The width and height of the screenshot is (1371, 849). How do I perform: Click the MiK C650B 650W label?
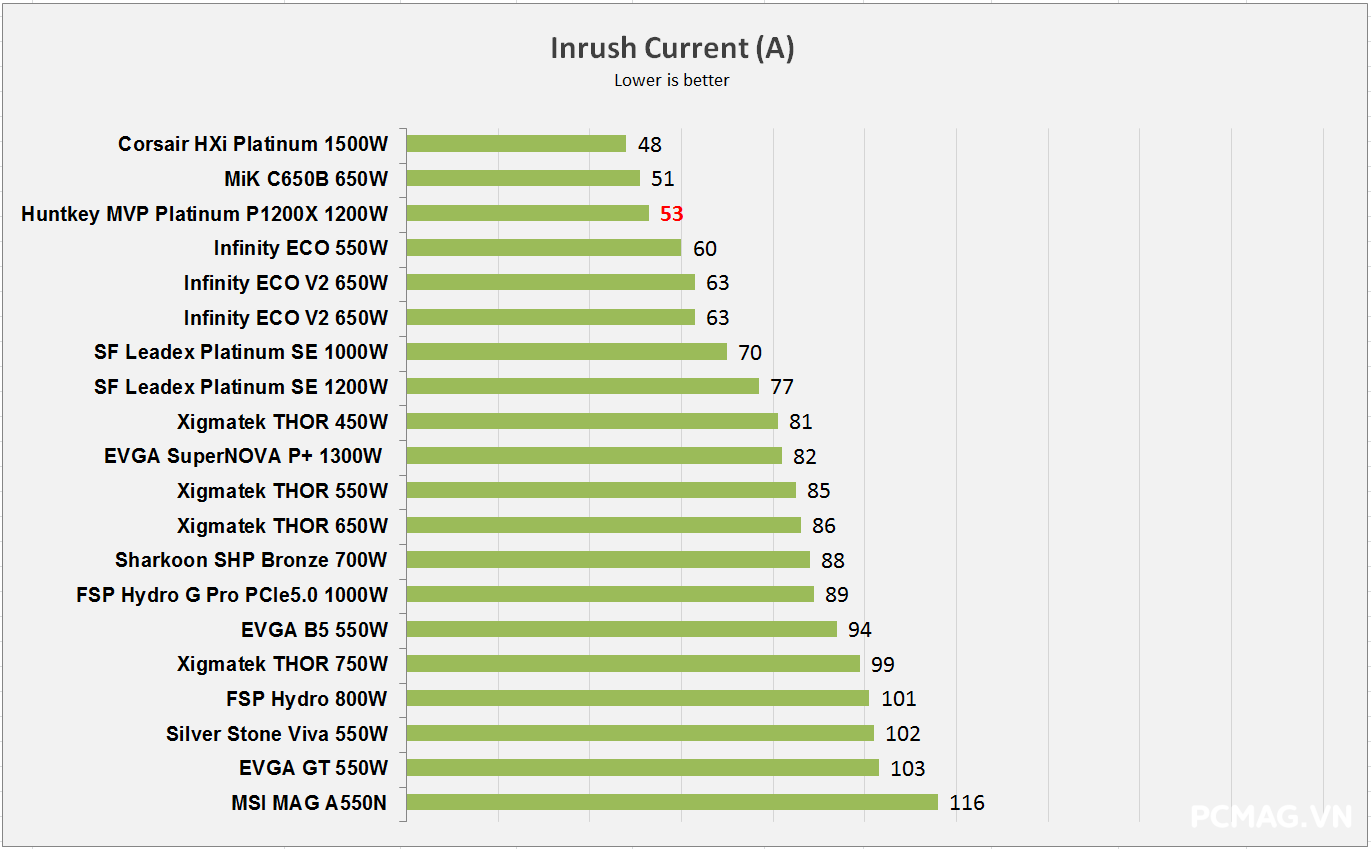306,179
